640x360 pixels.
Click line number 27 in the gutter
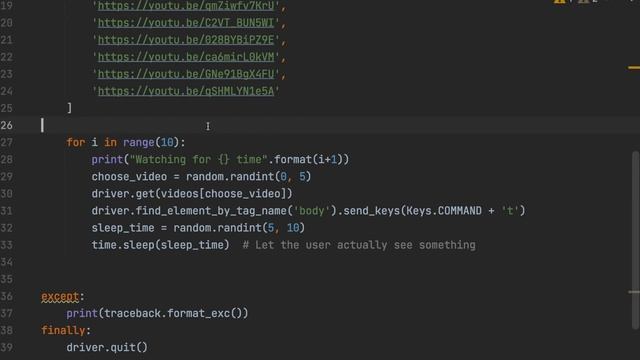click(x=7, y=142)
